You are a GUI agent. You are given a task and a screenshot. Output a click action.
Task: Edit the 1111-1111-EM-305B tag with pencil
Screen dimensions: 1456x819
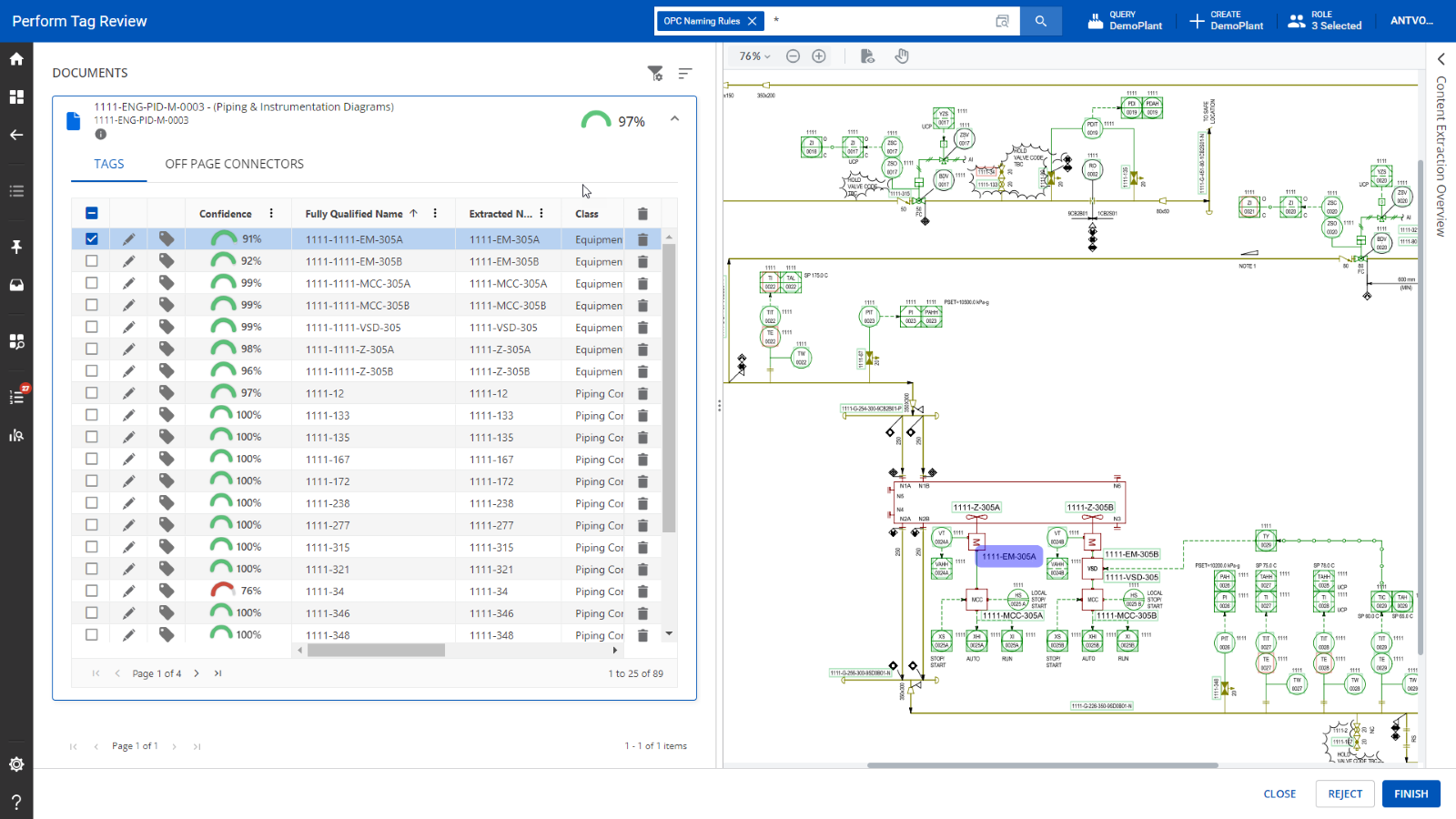click(129, 261)
